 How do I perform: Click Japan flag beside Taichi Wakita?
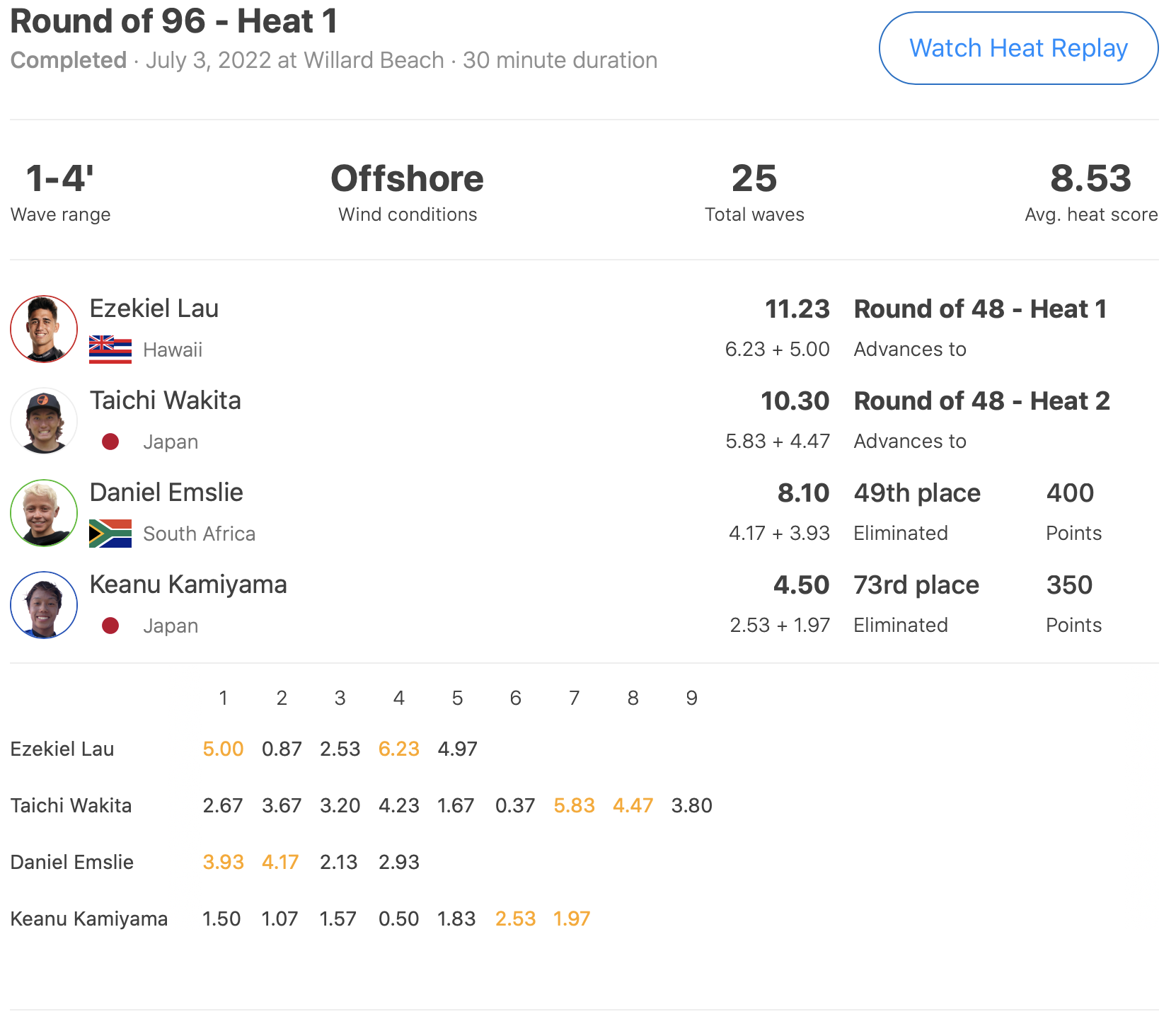tap(110, 442)
